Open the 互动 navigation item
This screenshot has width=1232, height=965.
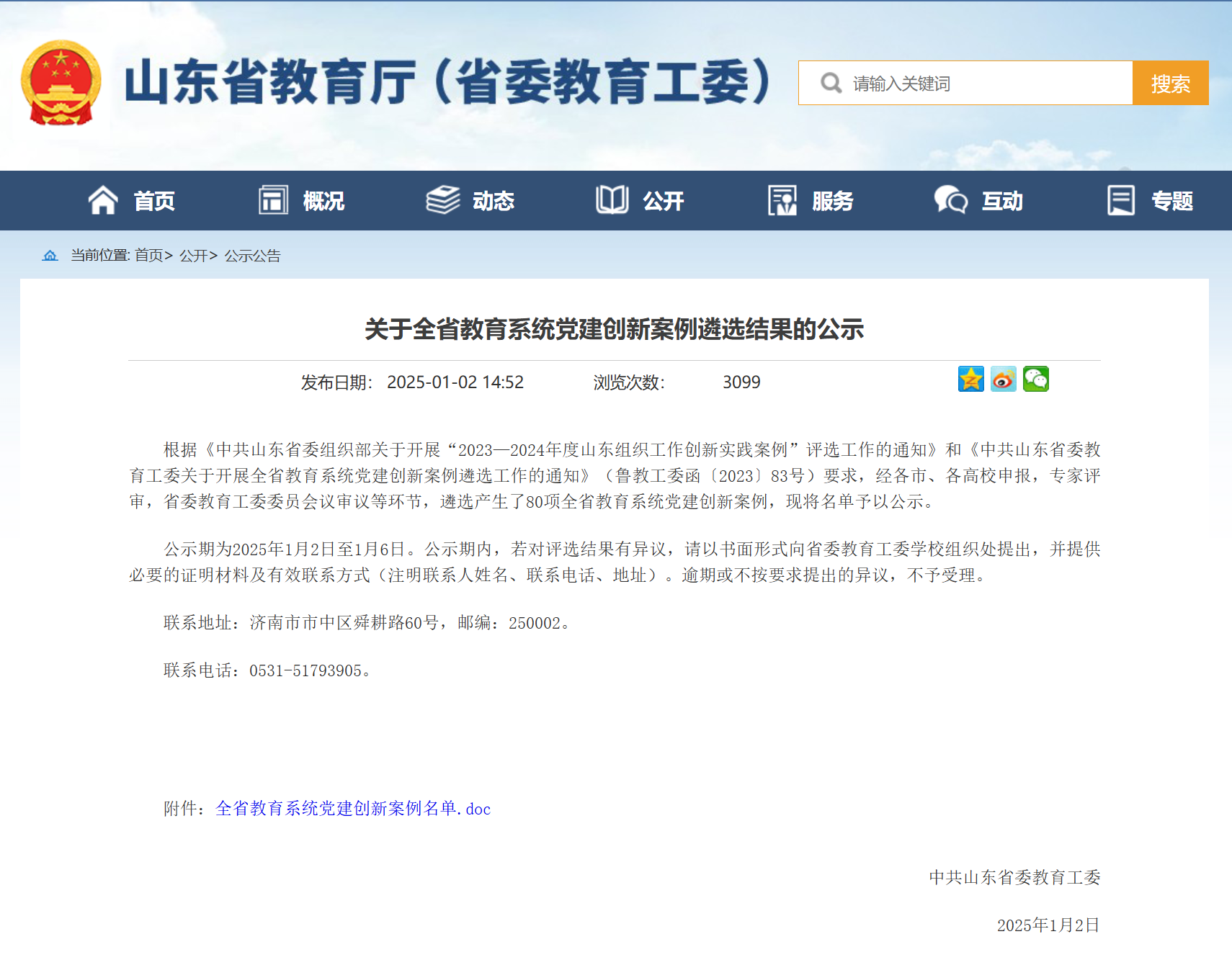(1003, 201)
